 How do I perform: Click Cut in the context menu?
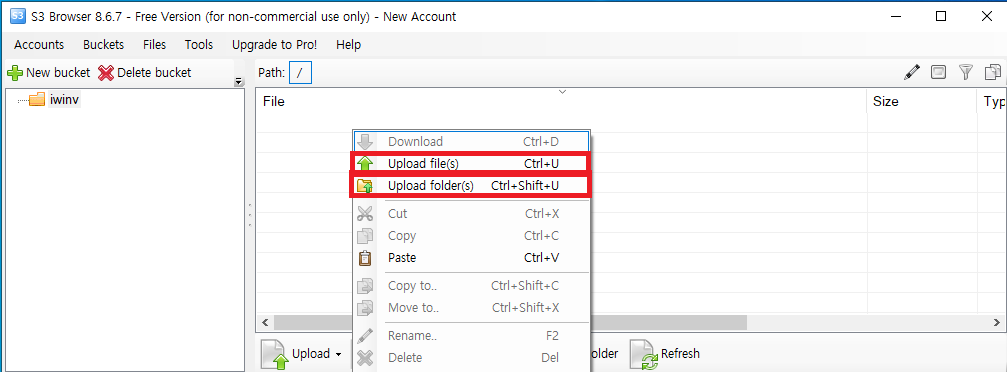click(x=471, y=213)
